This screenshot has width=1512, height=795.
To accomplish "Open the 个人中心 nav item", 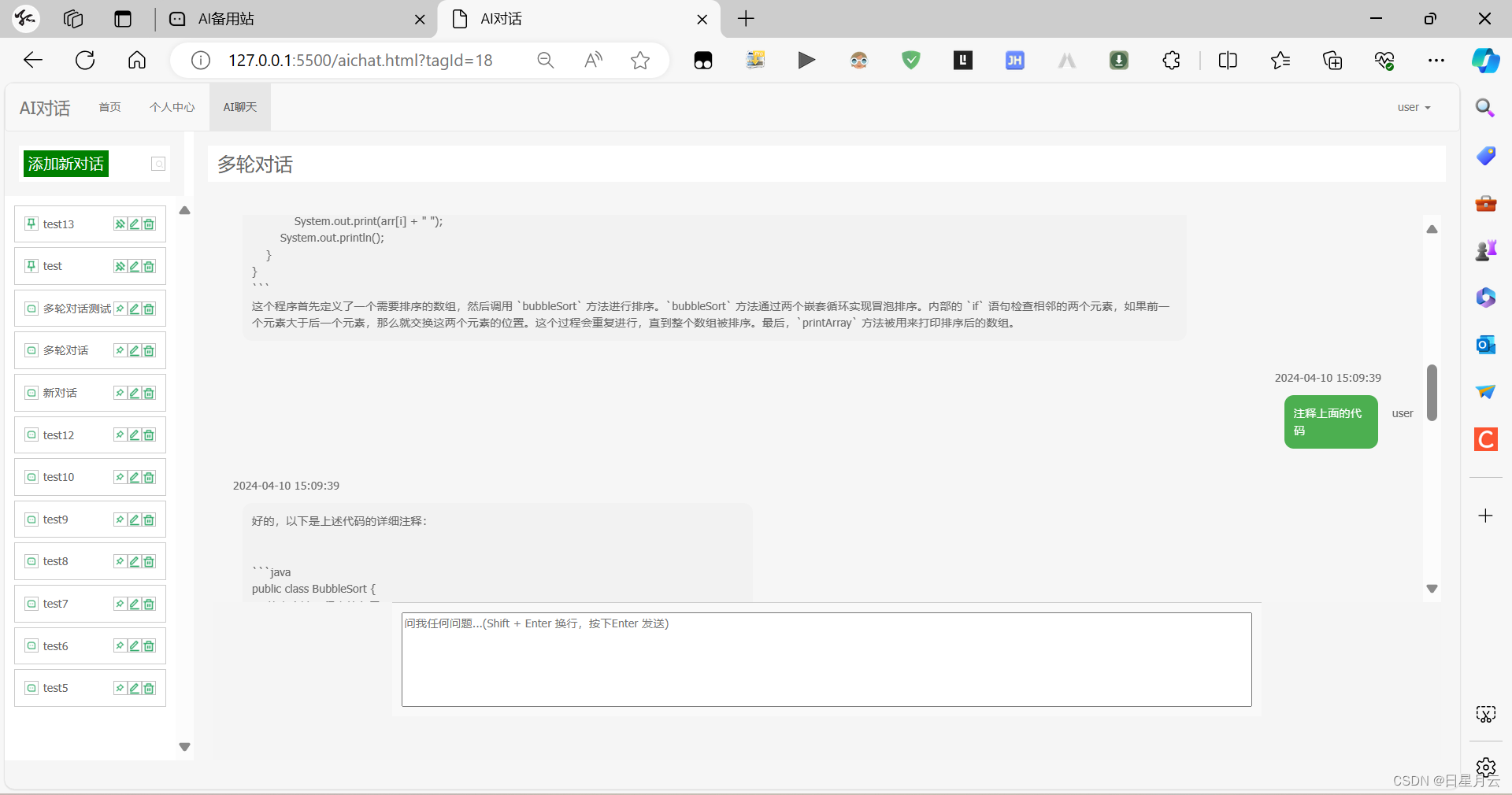I will (172, 107).
